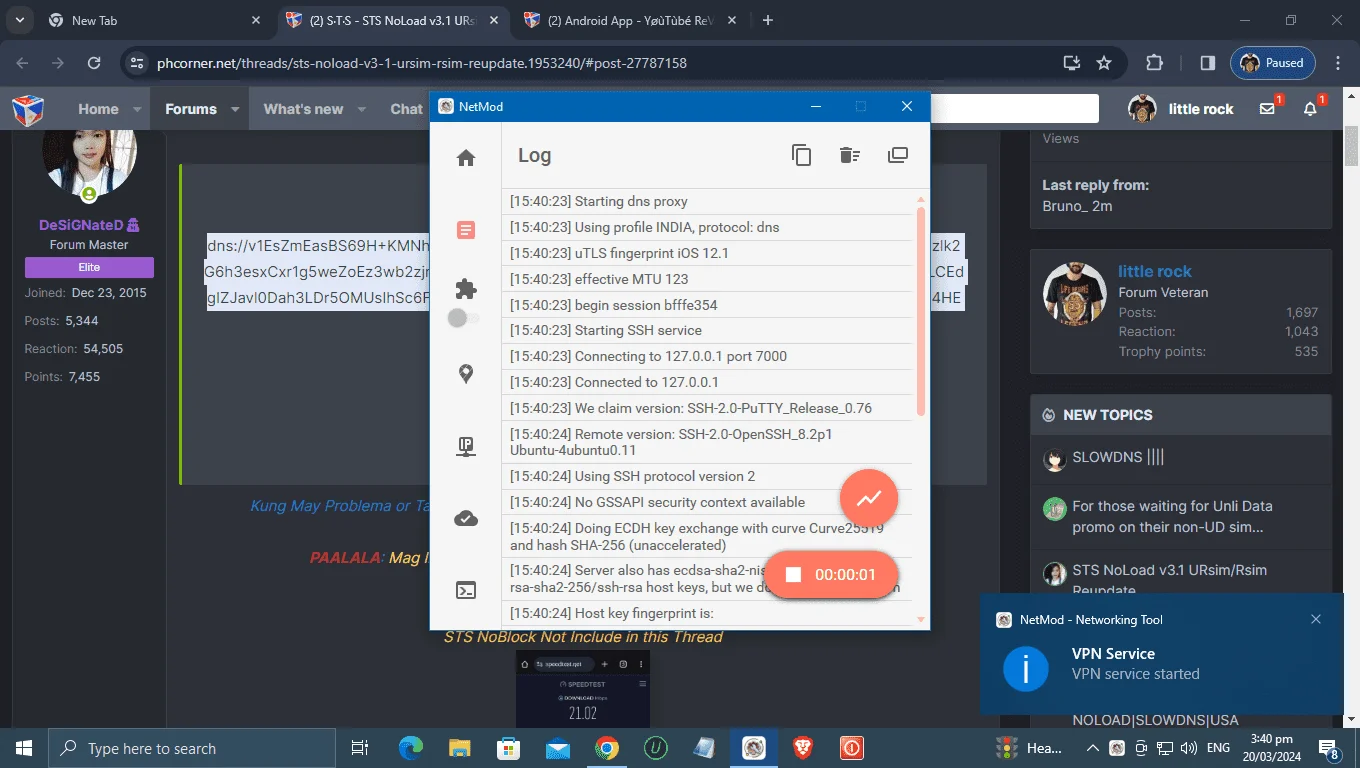This screenshot has width=1360, height=768.
Task: Click the browser back arrow
Action: pyautogui.click(x=23, y=63)
